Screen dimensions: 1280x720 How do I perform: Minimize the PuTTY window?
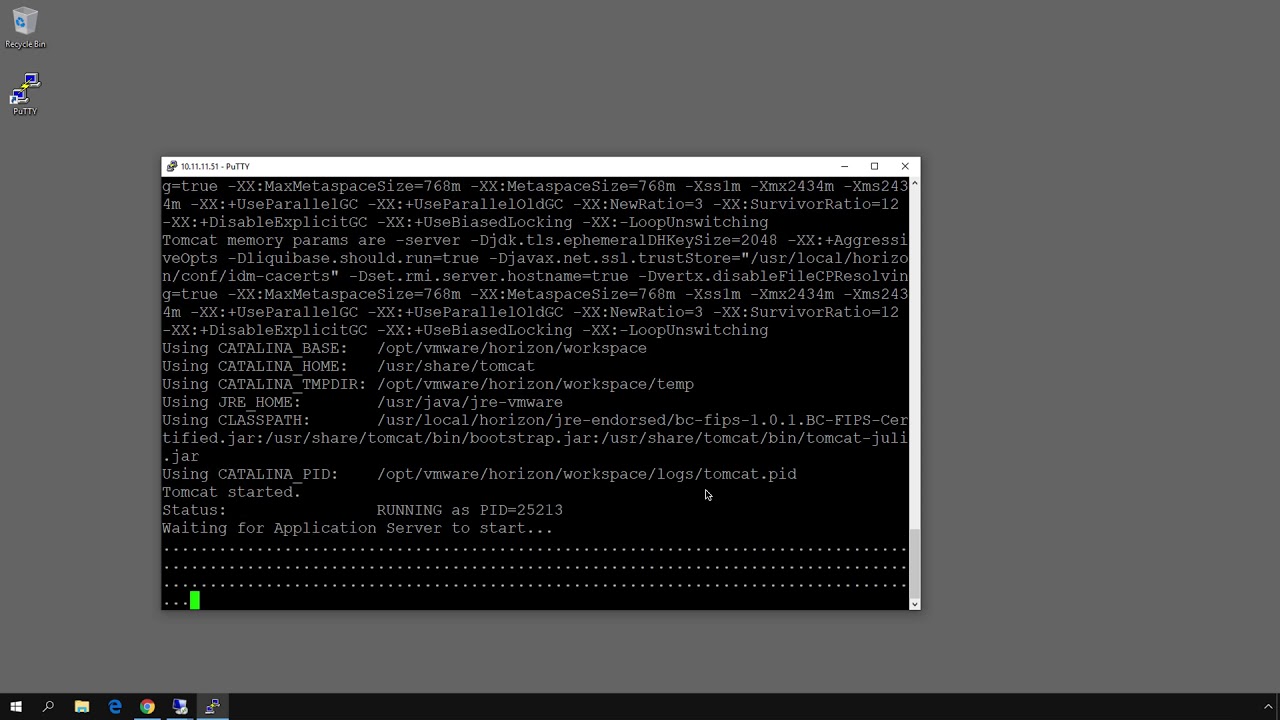tap(844, 166)
